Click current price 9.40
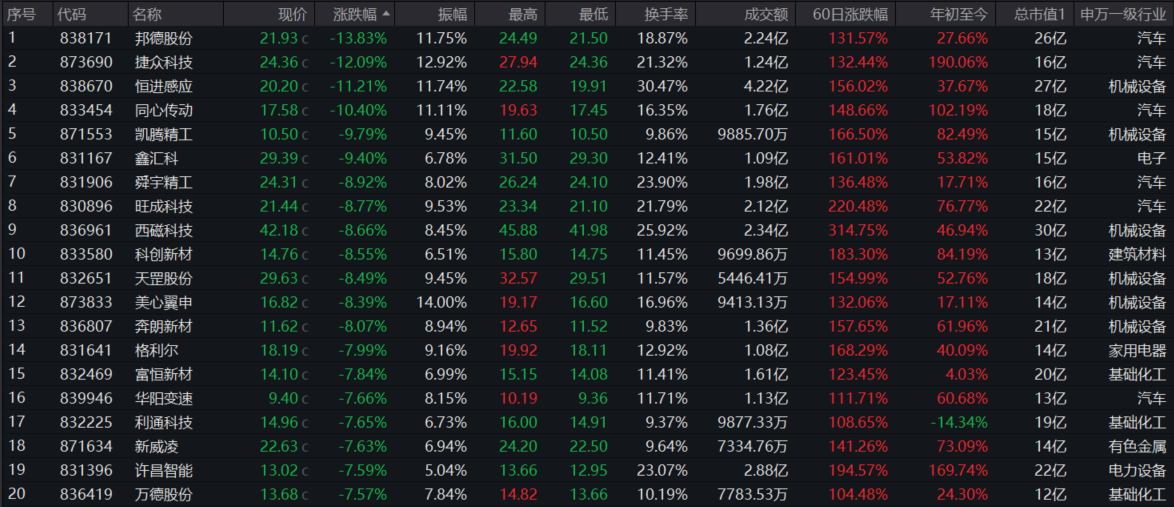This screenshot has width=1174, height=507. 284,398
